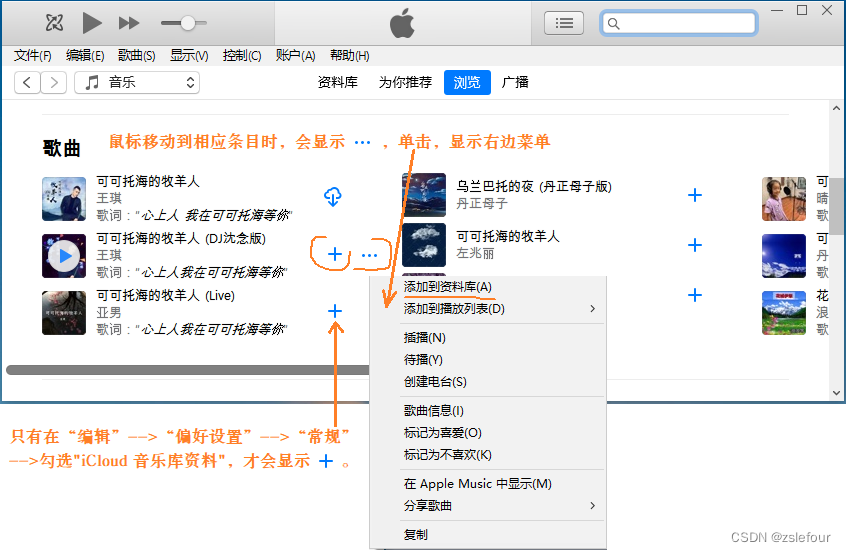
Task: Minimize the iTunes window
Action: [x=777, y=10]
